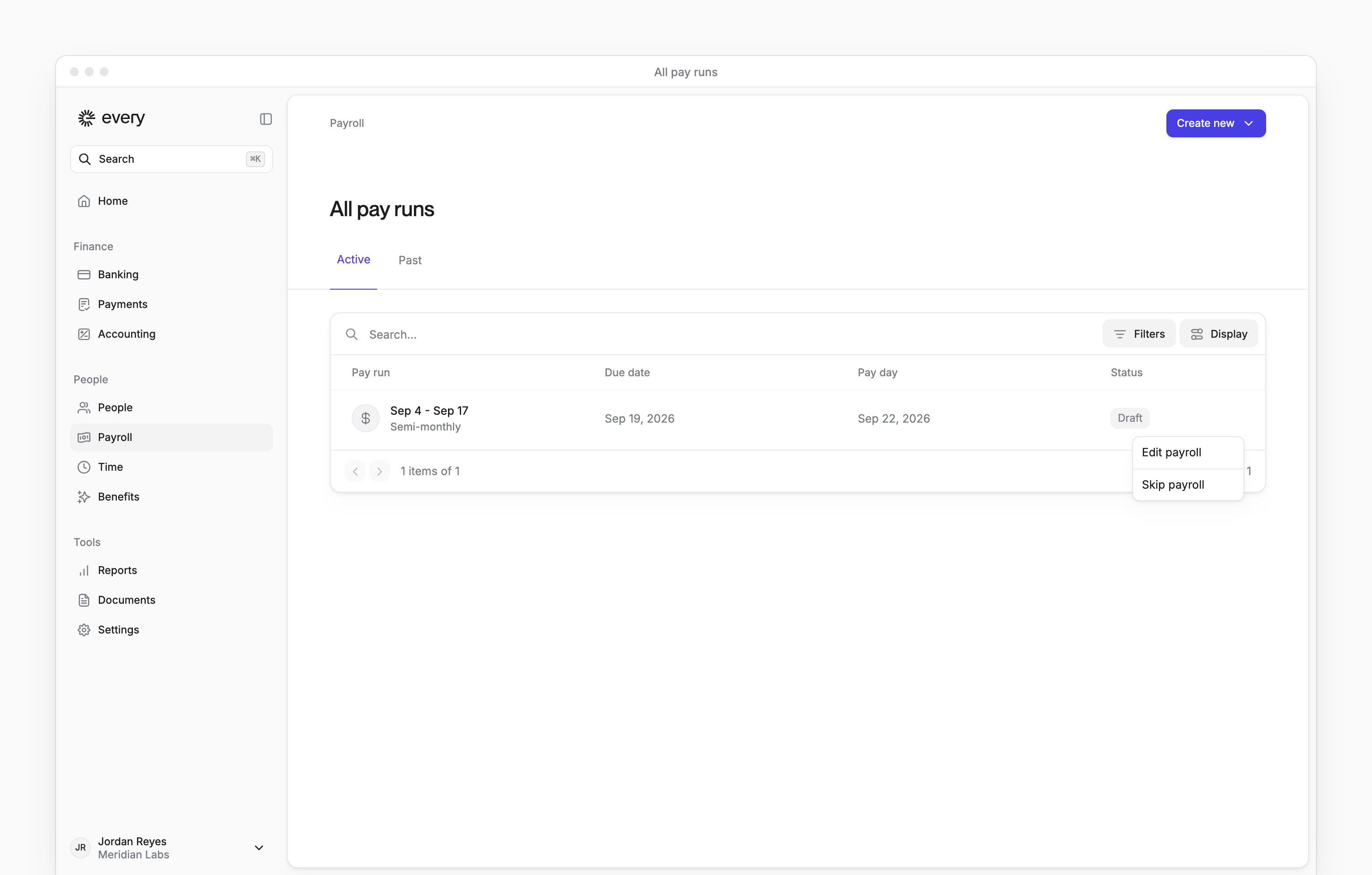Click due date Sep 19, 2026

tap(639, 419)
